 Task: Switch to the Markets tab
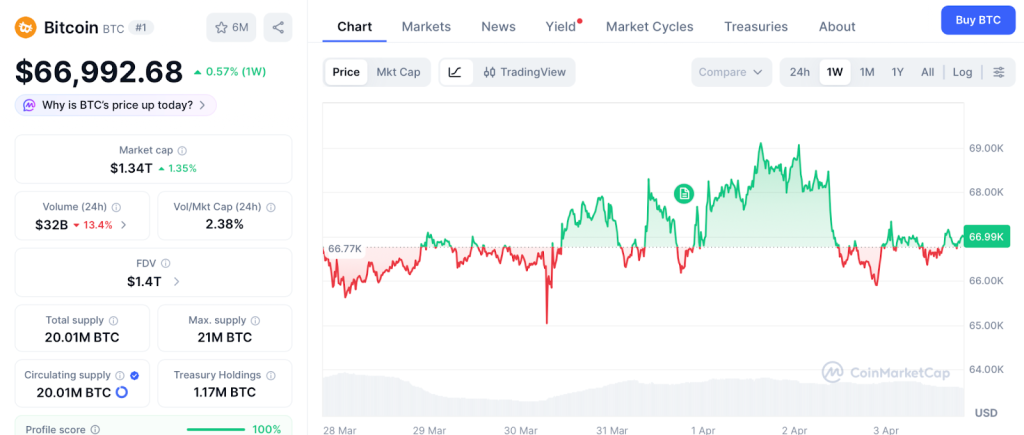point(426,27)
